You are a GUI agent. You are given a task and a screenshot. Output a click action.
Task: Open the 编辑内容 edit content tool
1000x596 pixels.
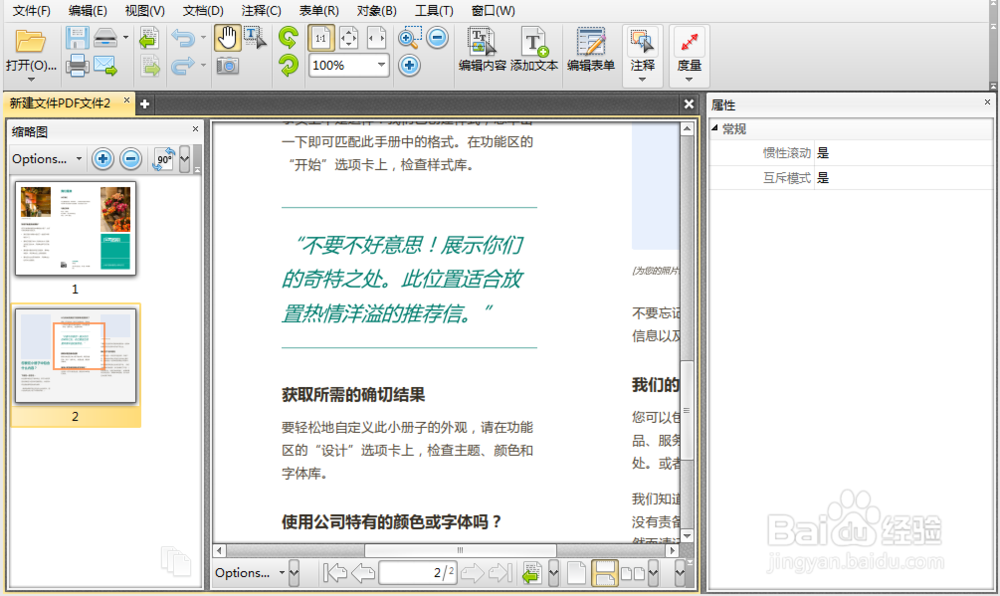tap(482, 50)
